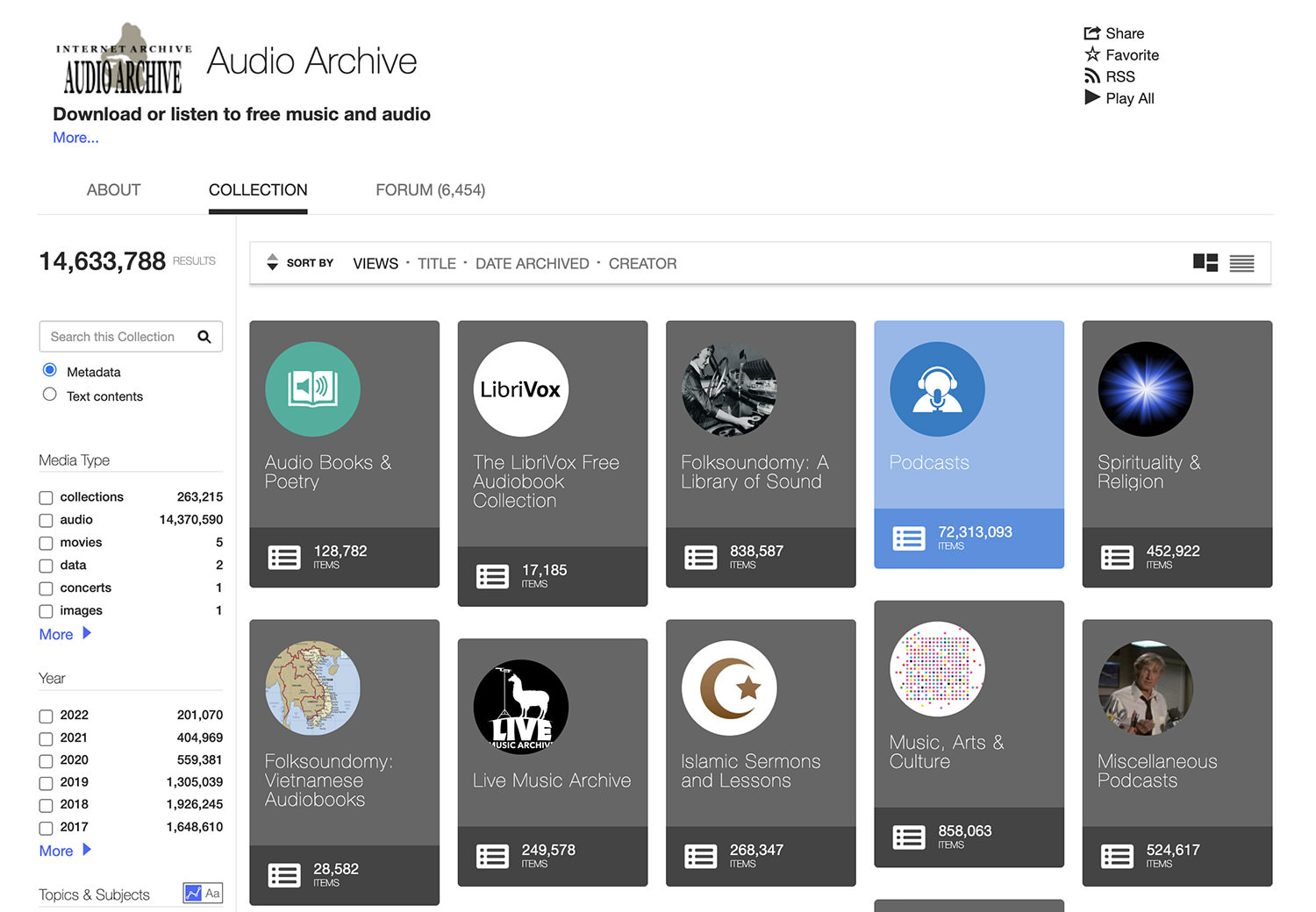Open the RSS feed icon
Image resolution: width=1316 pixels, height=912 pixels.
click(1092, 76)
